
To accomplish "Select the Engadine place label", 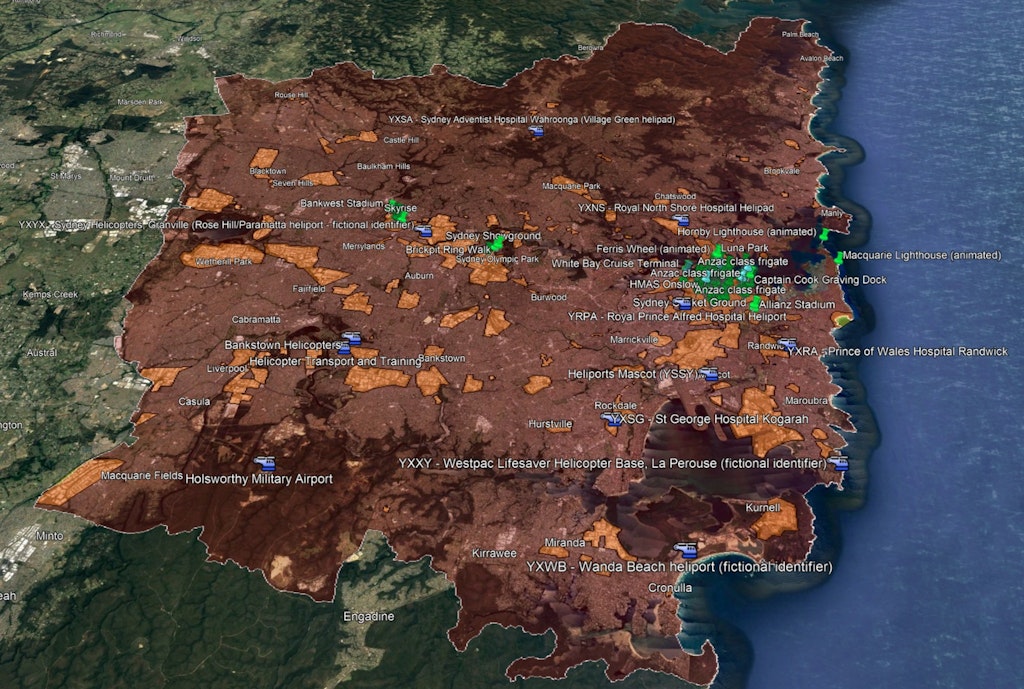I will pyautogui.click(x=368, y=616).
